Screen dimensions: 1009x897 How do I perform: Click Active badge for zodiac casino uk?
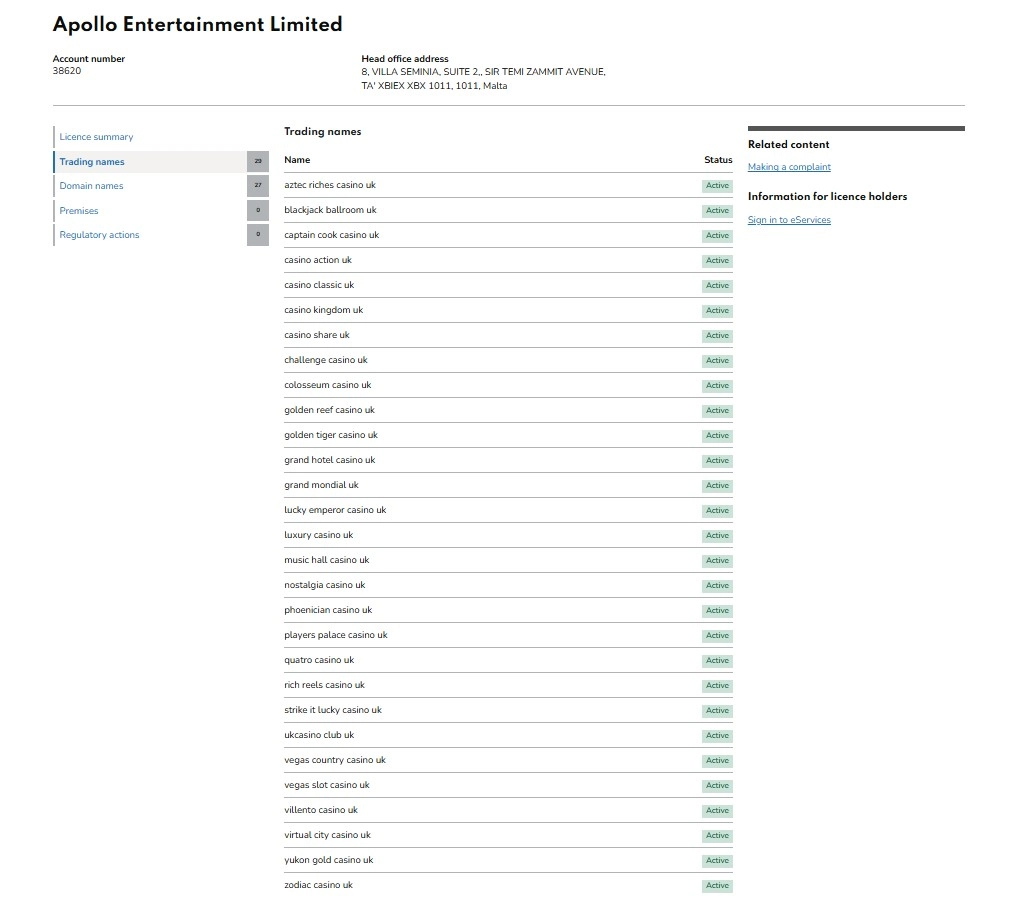point(717,886)
